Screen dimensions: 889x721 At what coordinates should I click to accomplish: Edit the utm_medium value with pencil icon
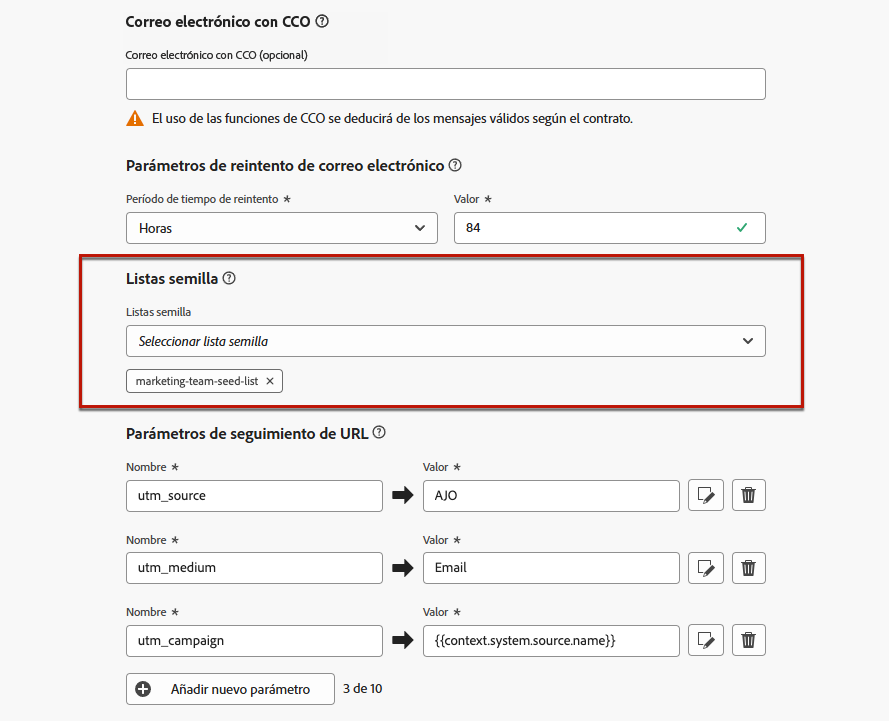[x=706, y=568]
